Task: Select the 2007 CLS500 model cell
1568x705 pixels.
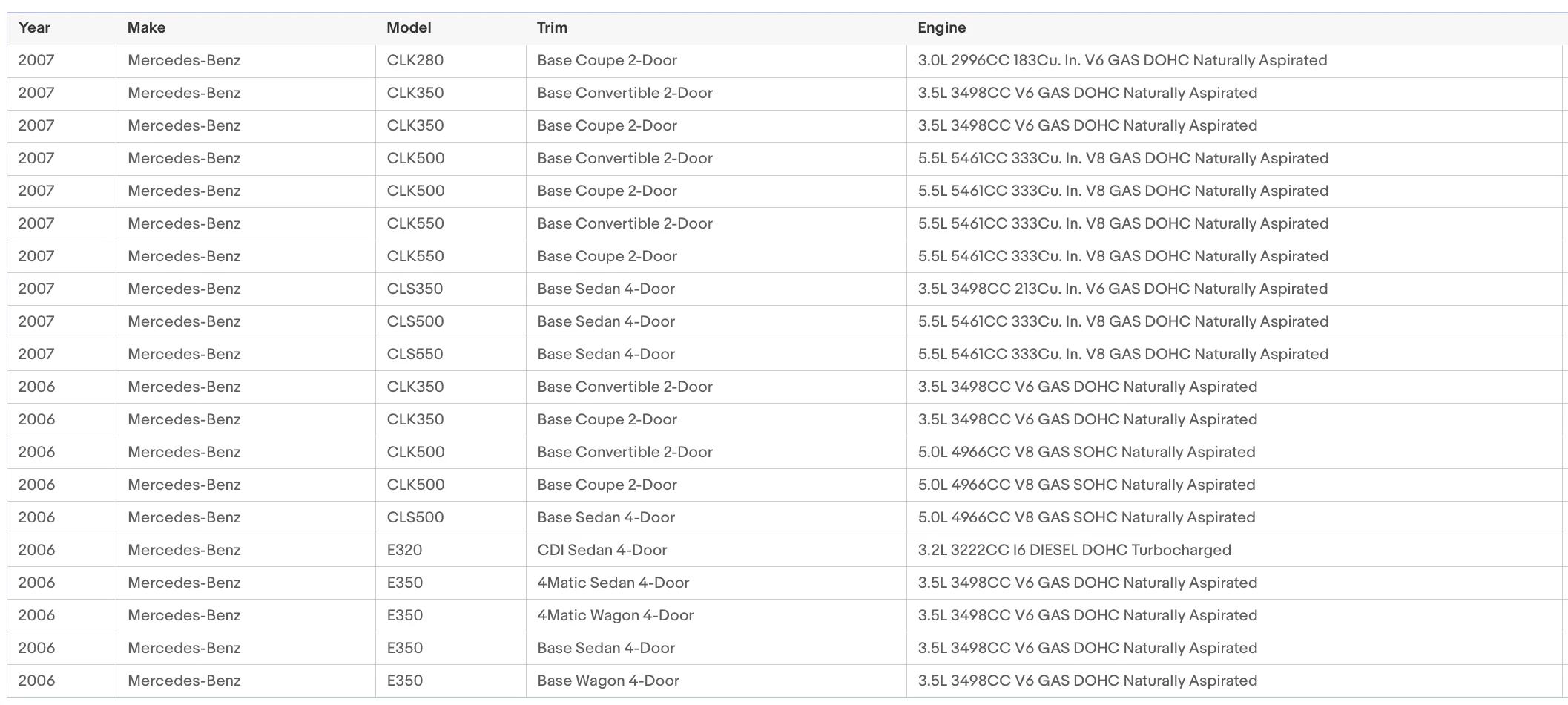Action: pyautogui.click(x=451, y=322)
